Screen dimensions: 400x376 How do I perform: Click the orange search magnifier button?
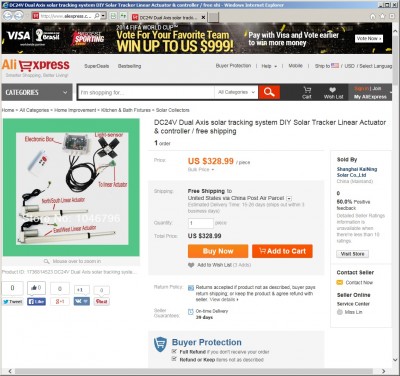pos(269,92)
